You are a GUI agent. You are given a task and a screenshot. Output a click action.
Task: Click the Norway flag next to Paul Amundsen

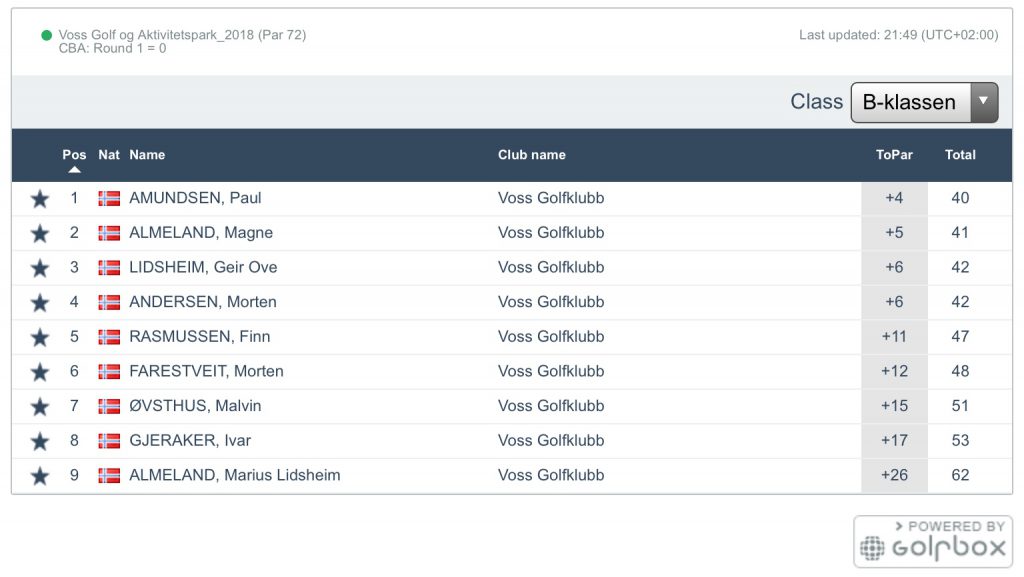tap(109, 198)
